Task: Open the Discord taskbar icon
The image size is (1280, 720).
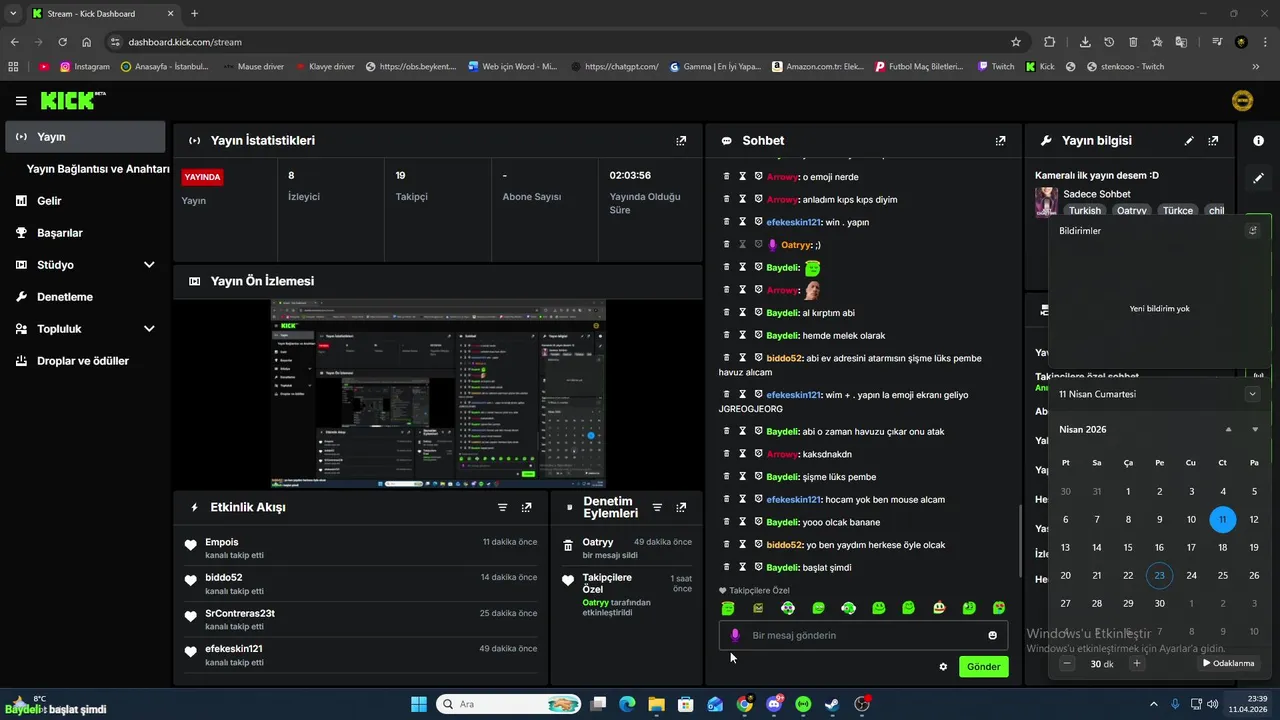Action: [x=774, y=704]
